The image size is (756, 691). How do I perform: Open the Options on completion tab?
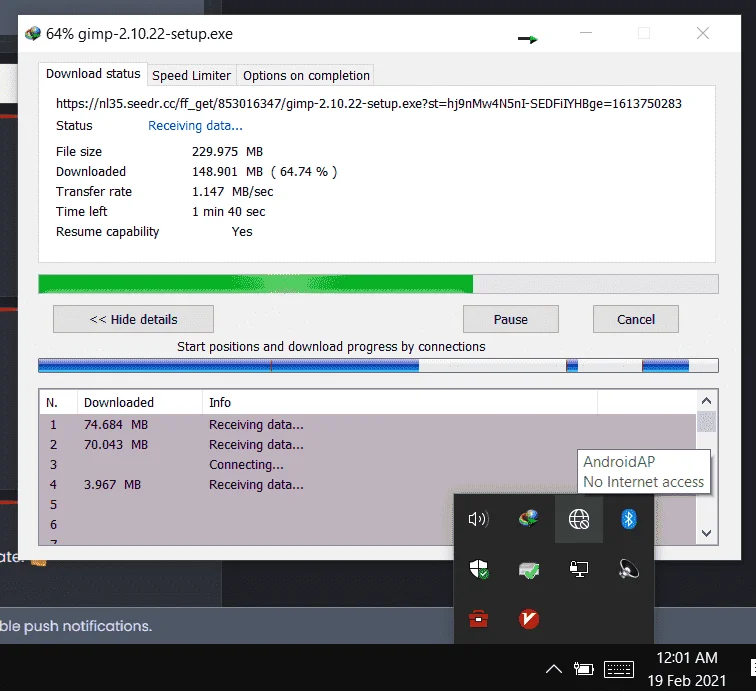pos(306,76)
